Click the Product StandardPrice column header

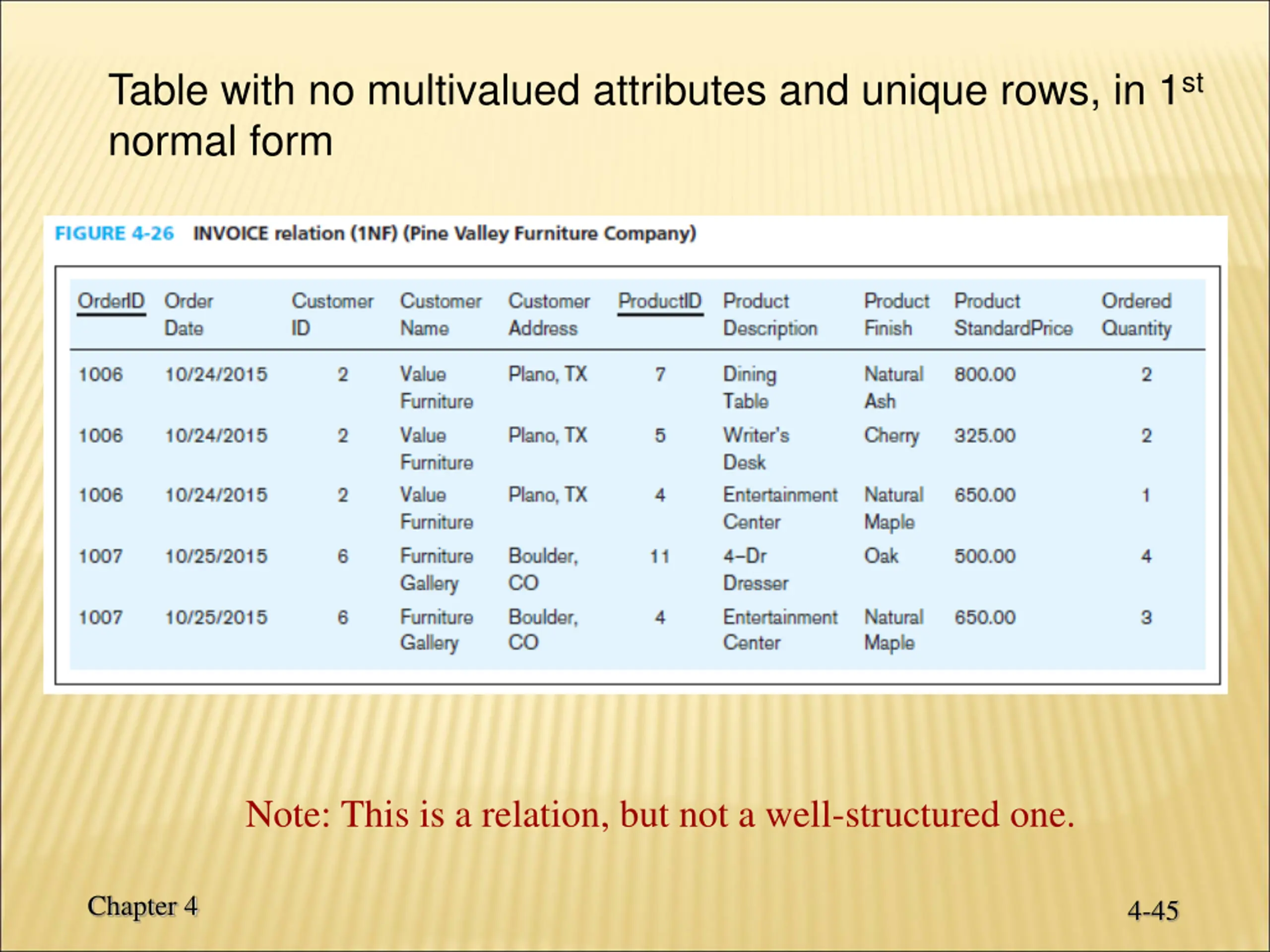pos(1013,314)
